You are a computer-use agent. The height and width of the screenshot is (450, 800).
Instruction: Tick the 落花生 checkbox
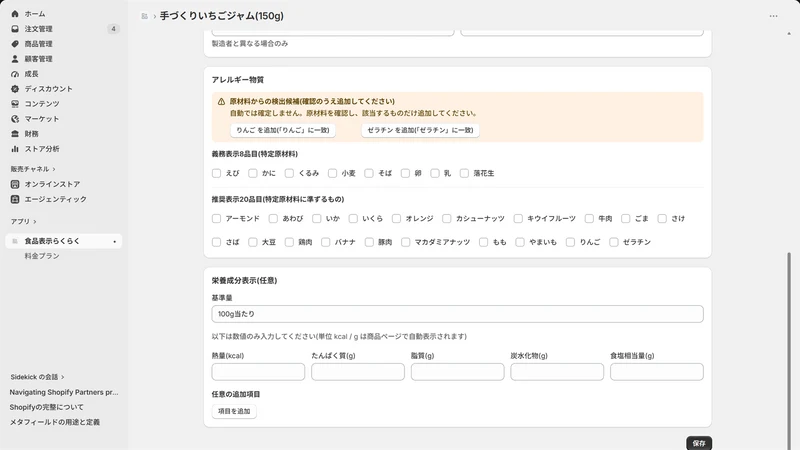[464, 173]
